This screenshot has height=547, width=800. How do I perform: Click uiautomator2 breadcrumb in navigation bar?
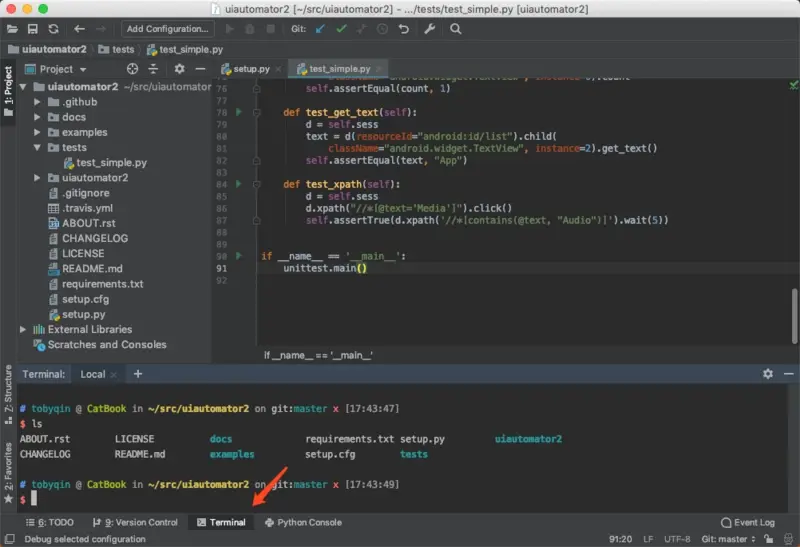(x=47, y=49)
